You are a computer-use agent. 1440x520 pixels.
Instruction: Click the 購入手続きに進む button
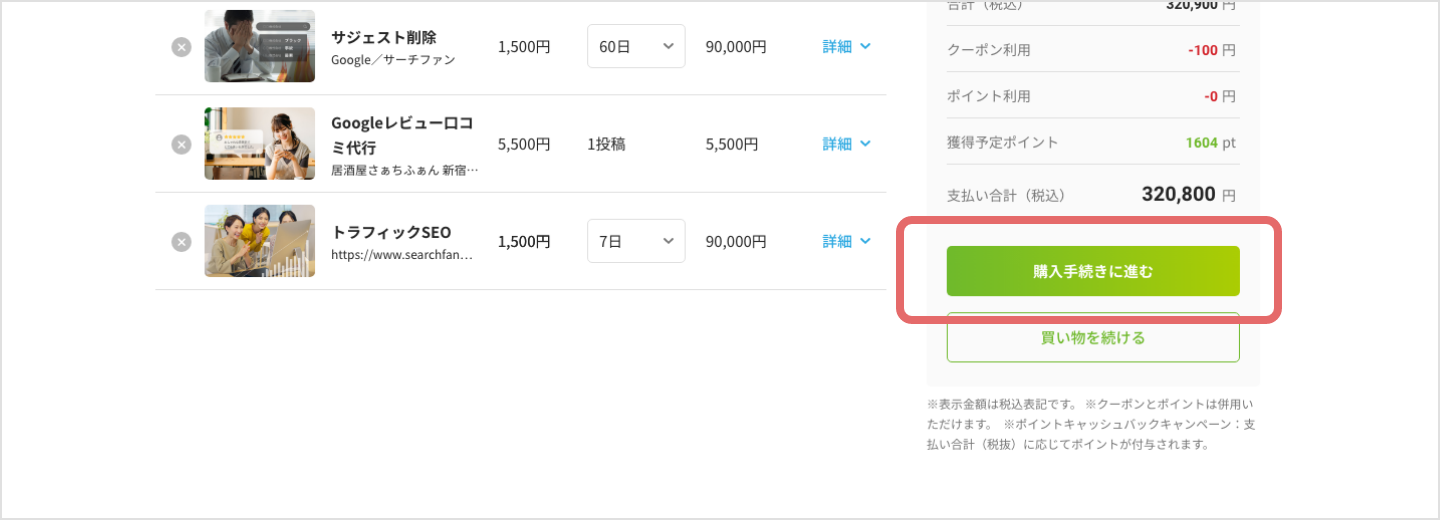point(1093,271)
